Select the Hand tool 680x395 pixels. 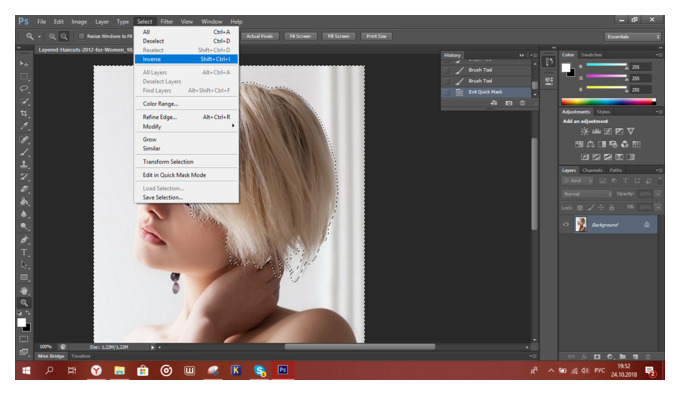tap(24, 291)
